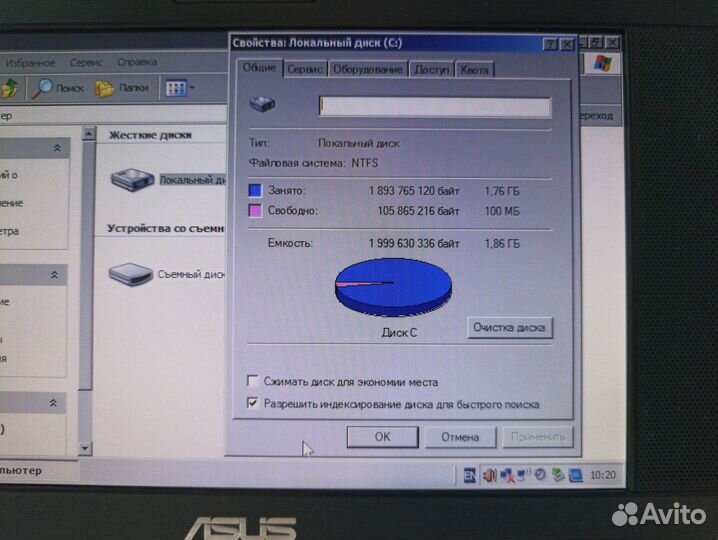Image resolution: width=718 pixels, height=540 pixels.
Task: Open the Избранное menu in Explorer
Action: tap(30, 63)
